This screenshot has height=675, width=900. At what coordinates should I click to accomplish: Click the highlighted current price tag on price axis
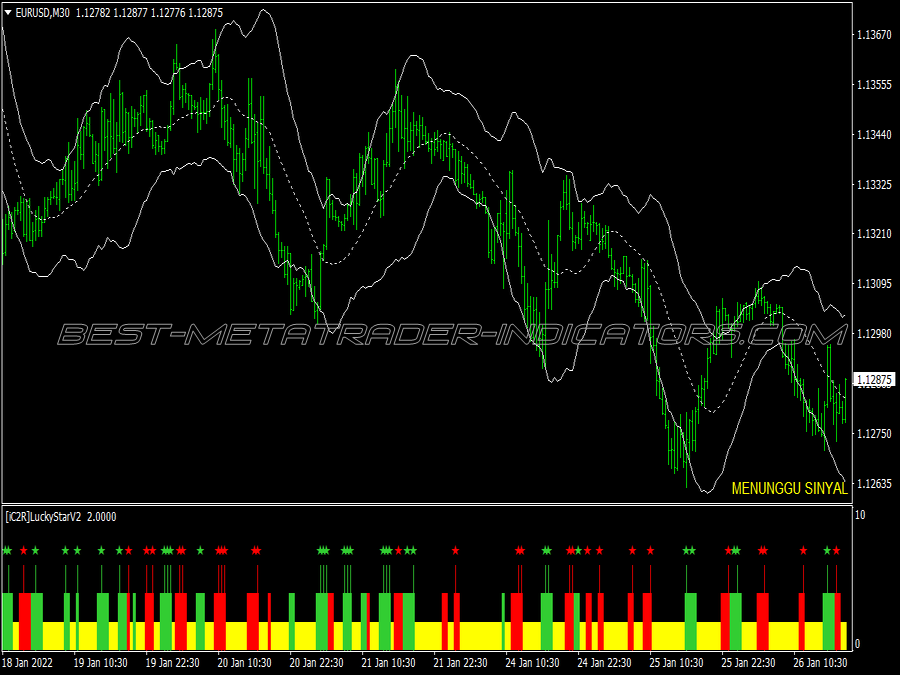pyautogui.click(x=875, y=380)
